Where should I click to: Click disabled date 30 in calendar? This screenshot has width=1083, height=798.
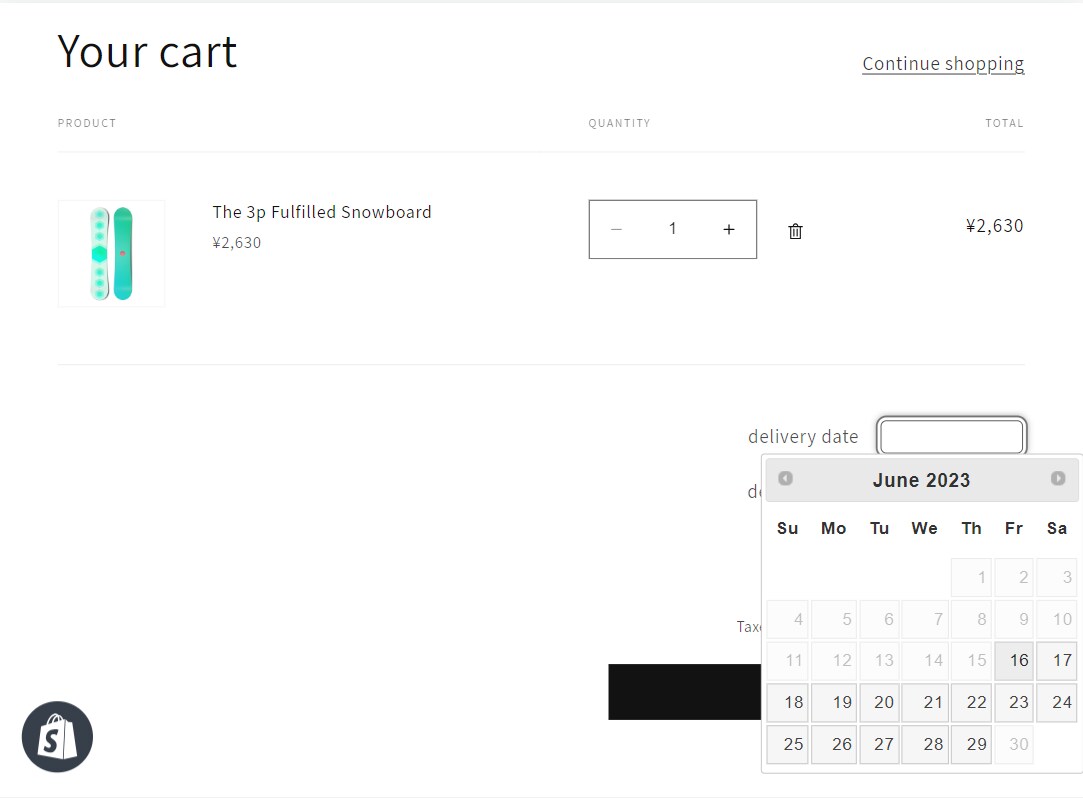(x=1014, y=745)
